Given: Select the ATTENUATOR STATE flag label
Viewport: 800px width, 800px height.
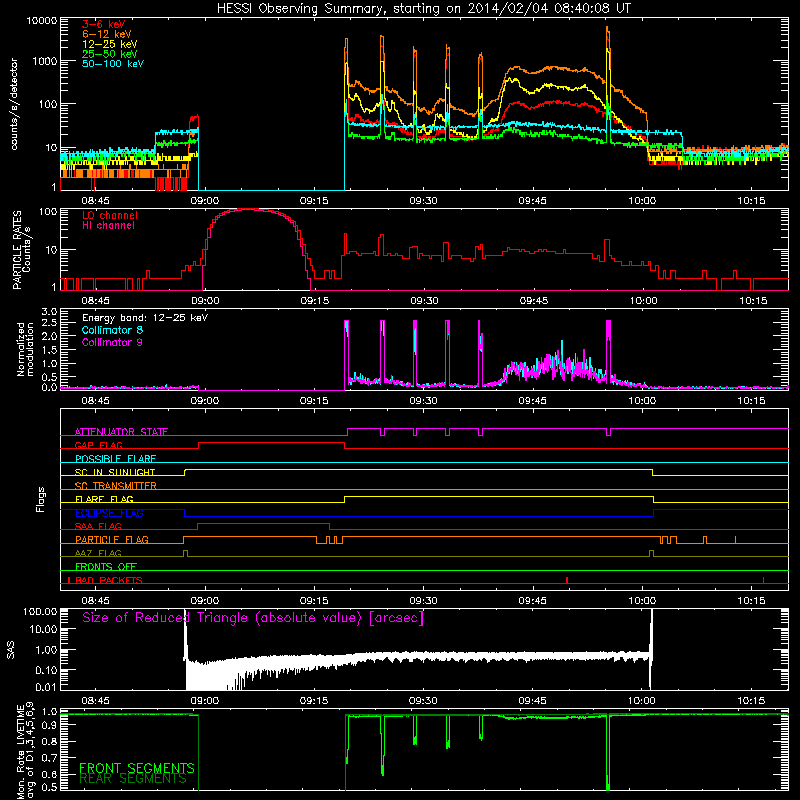Looking at the screenshot, I should [121, 432].
